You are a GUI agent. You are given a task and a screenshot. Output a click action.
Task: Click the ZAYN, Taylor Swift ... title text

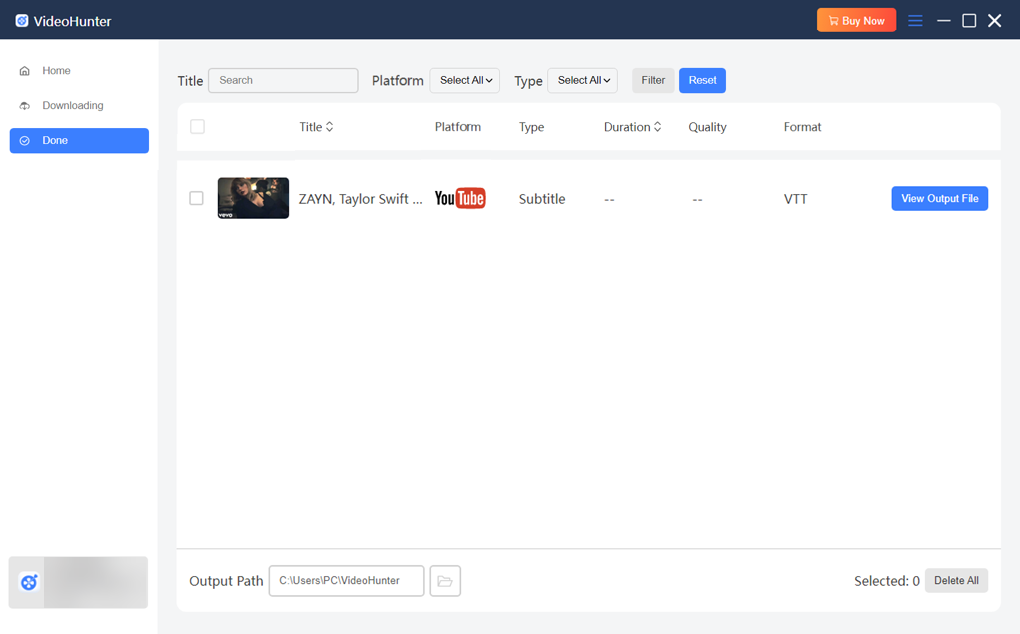pos(360,199)
